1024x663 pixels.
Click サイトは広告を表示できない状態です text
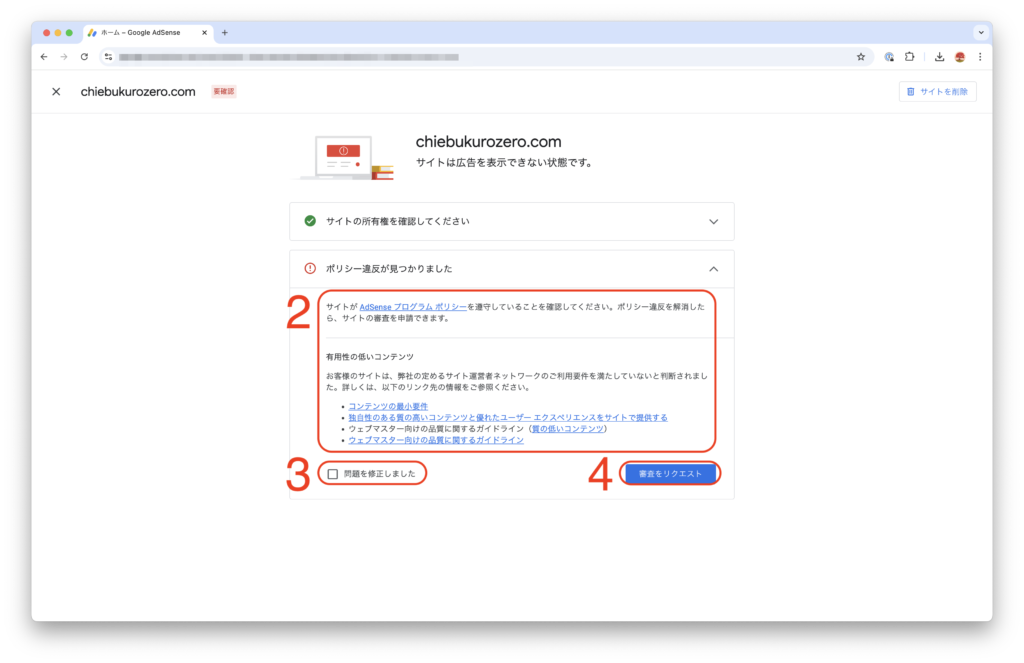pos(504,163)
